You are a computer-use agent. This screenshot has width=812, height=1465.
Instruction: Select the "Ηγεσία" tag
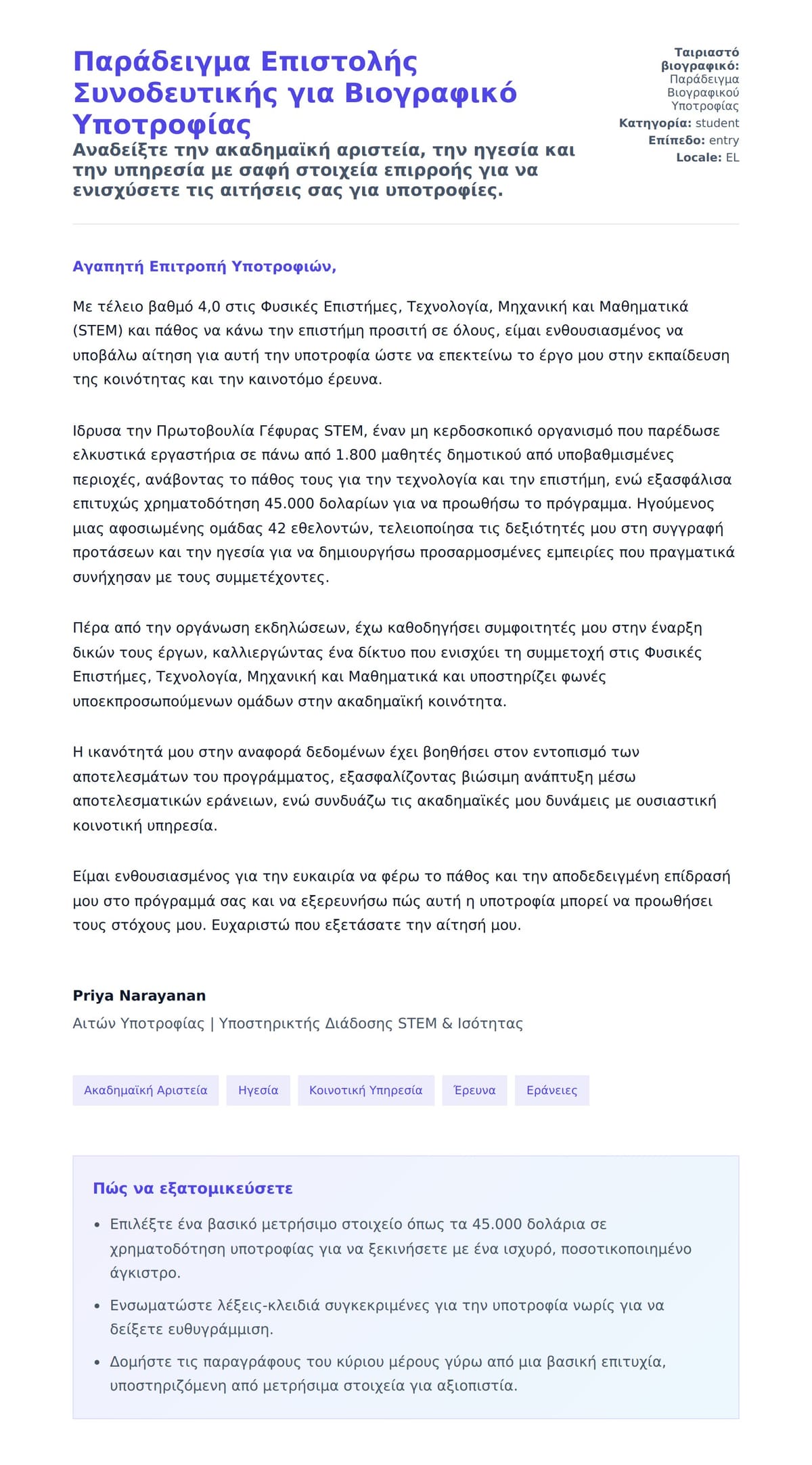click(x=258, y=1090)
